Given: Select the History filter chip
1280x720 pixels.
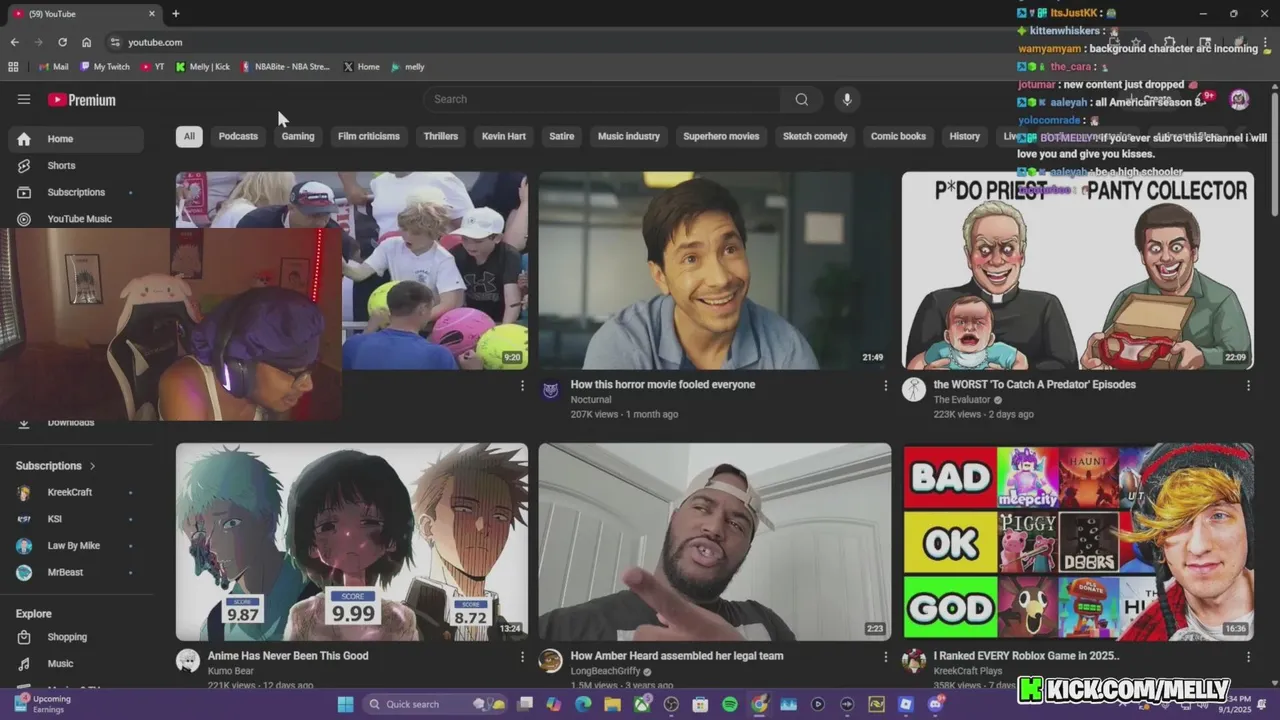Looking at the screenshot, I should coord(965,136).
